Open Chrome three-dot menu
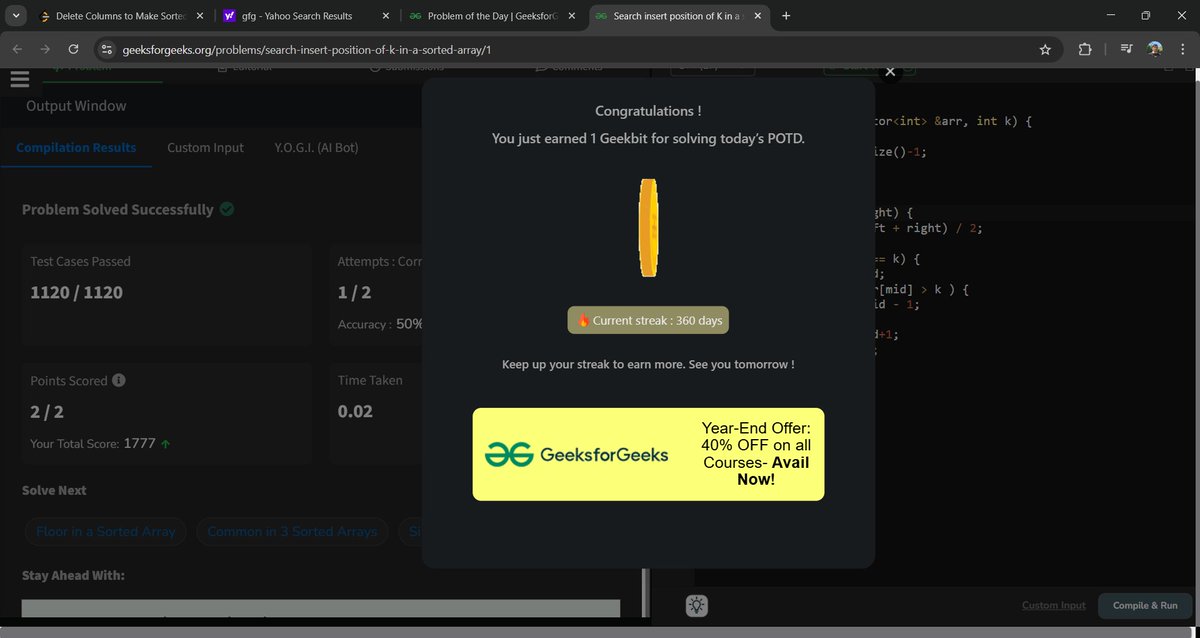Image resolution: width=1200 pixels, height=638 pixels. tap(1182, 49)
